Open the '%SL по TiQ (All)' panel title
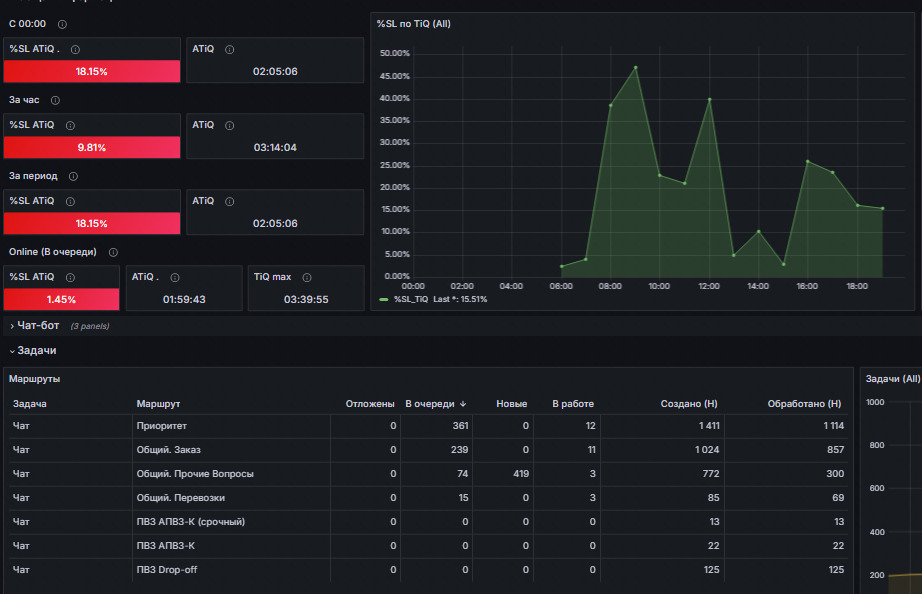Screen dimensions: 922x594 point(413,24)
